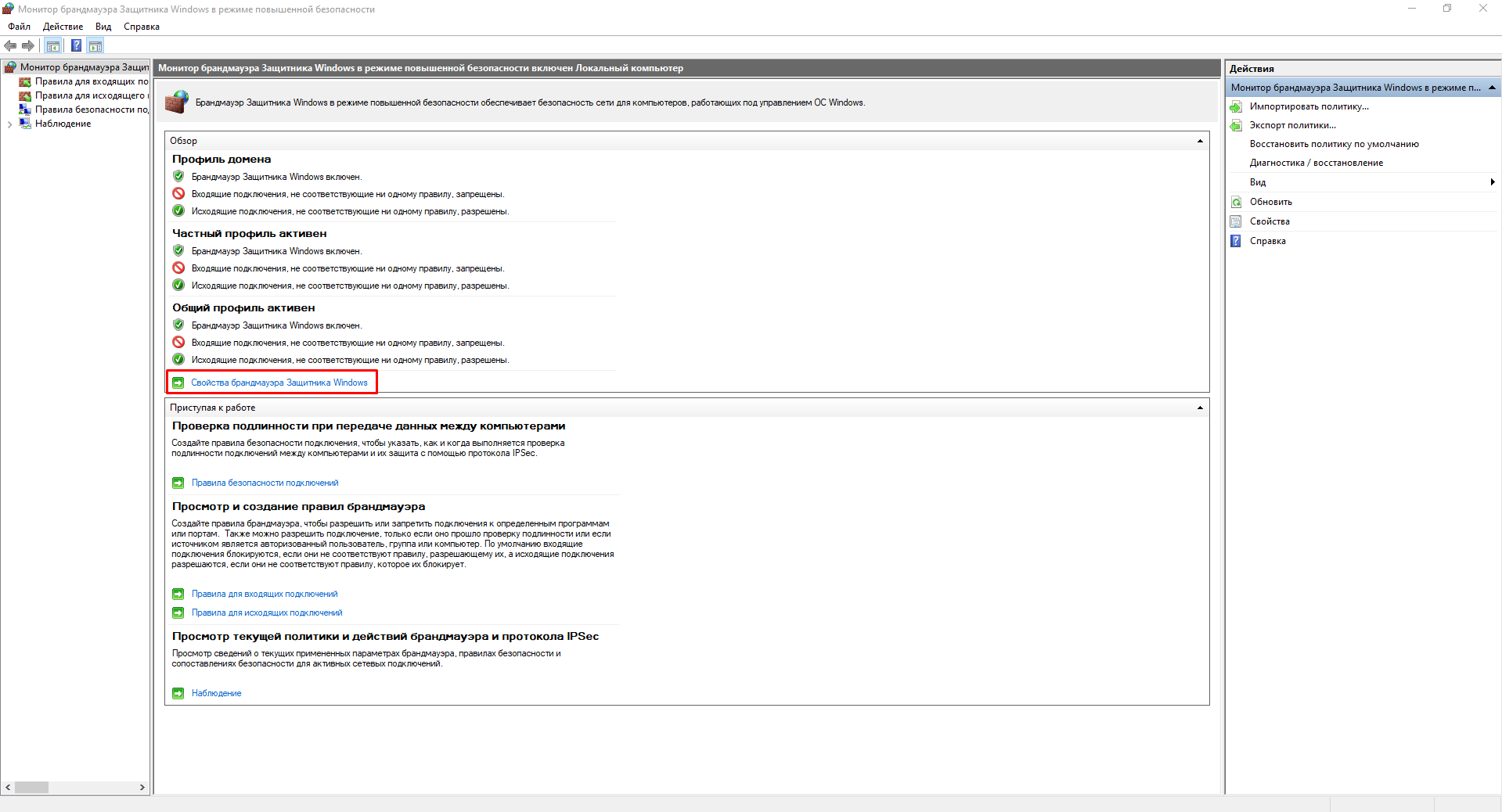1502x812 pixels.
Task: Click green arrow icon beside Правила безопасности подключений
Action: (x=178, y=483)
